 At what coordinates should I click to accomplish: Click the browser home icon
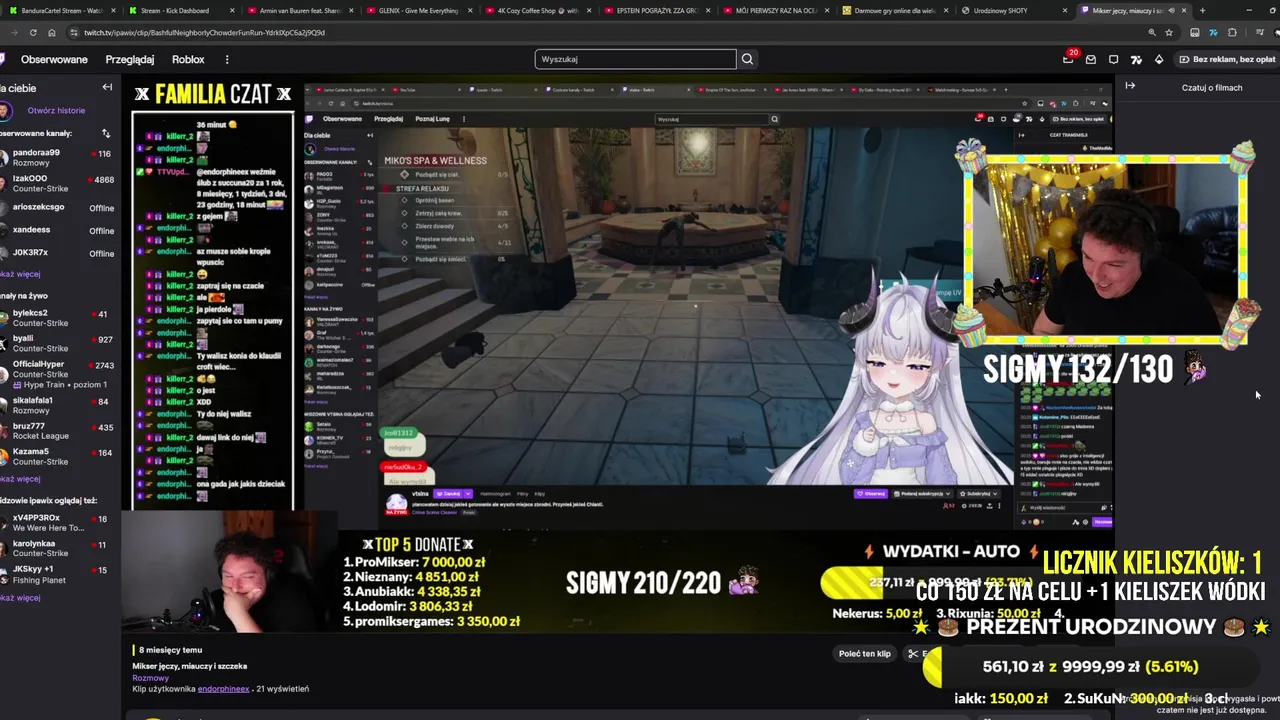52,32
